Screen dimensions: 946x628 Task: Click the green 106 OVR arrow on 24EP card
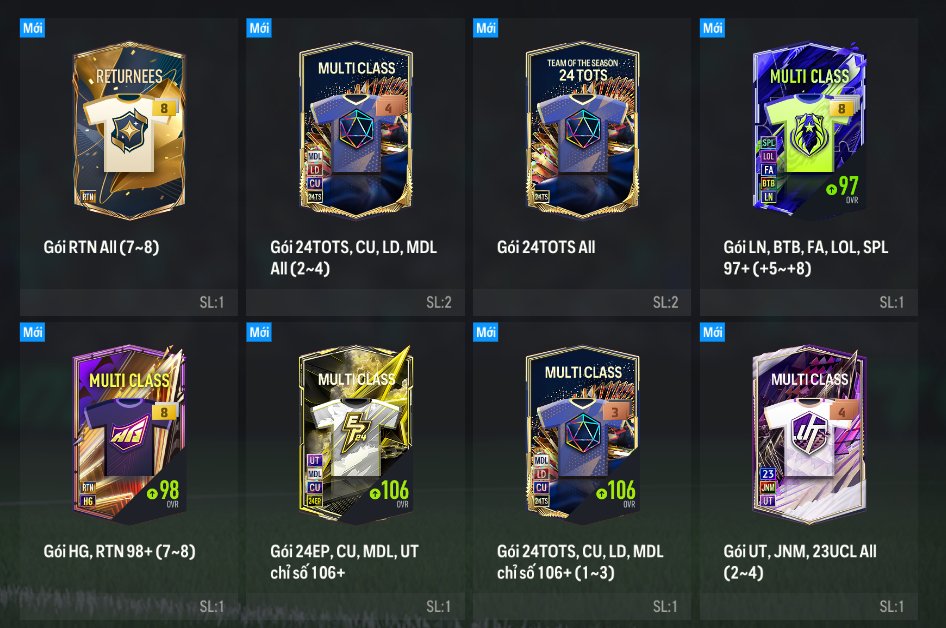(375, 493)
